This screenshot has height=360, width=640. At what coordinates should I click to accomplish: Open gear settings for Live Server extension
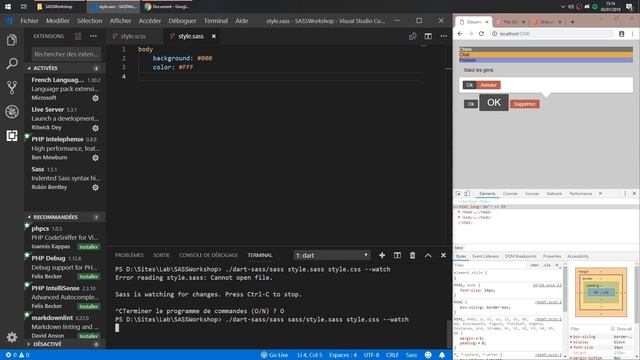click(96, 128)
